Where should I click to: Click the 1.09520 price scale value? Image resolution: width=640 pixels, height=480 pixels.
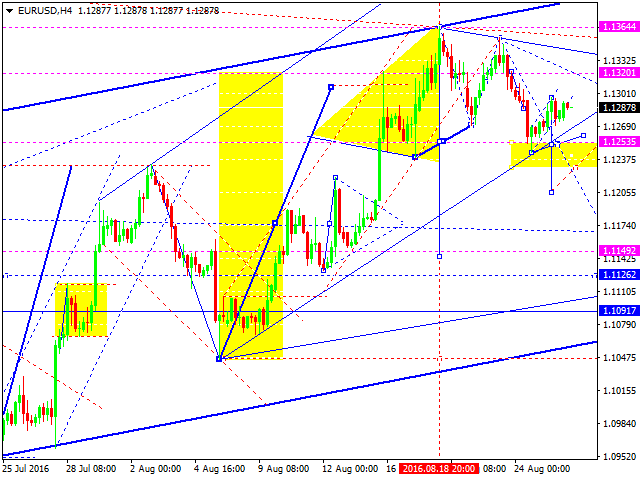pos(620,457)
